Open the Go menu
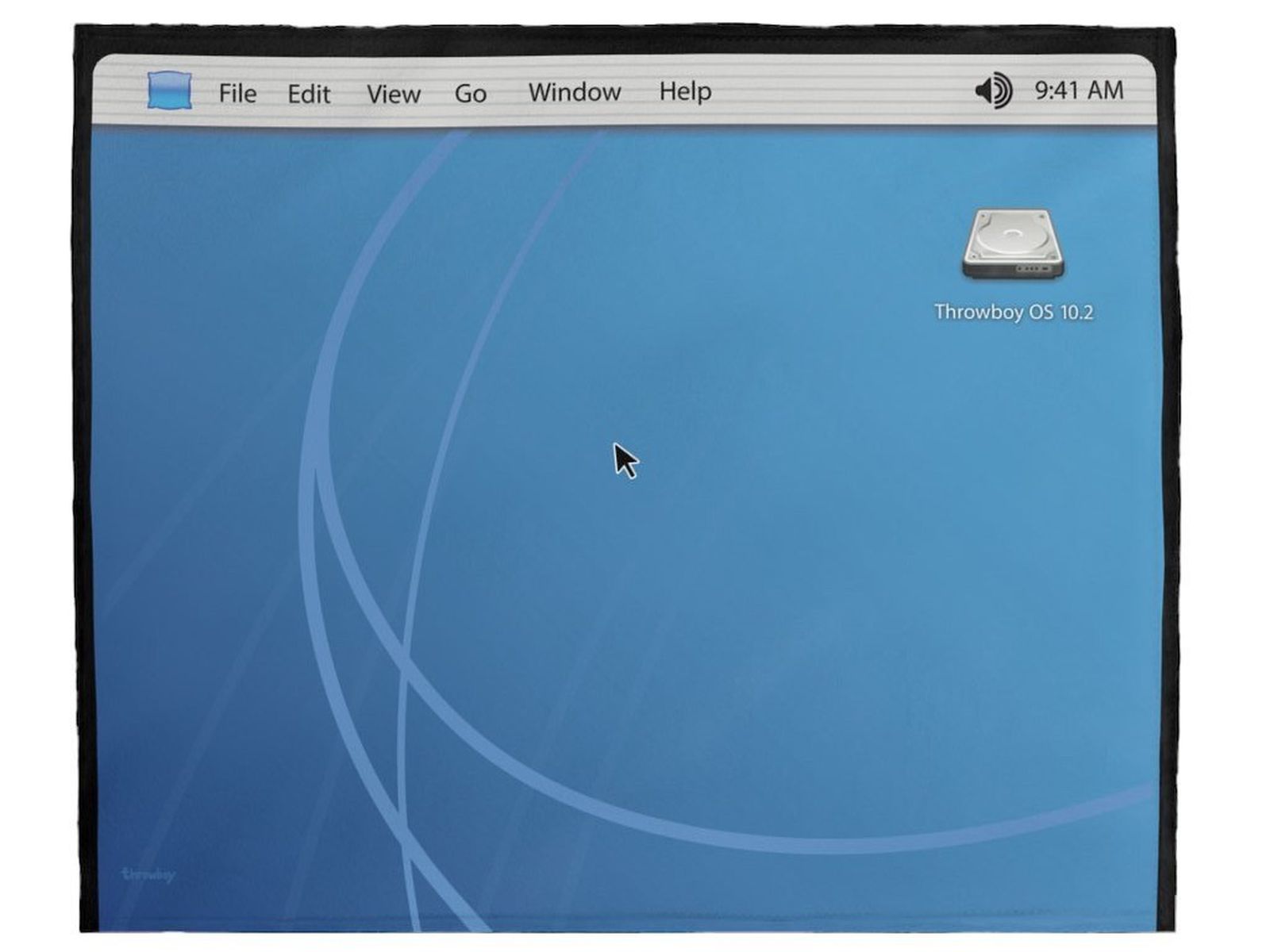The image size is (1270, 952). click(469, 92)
